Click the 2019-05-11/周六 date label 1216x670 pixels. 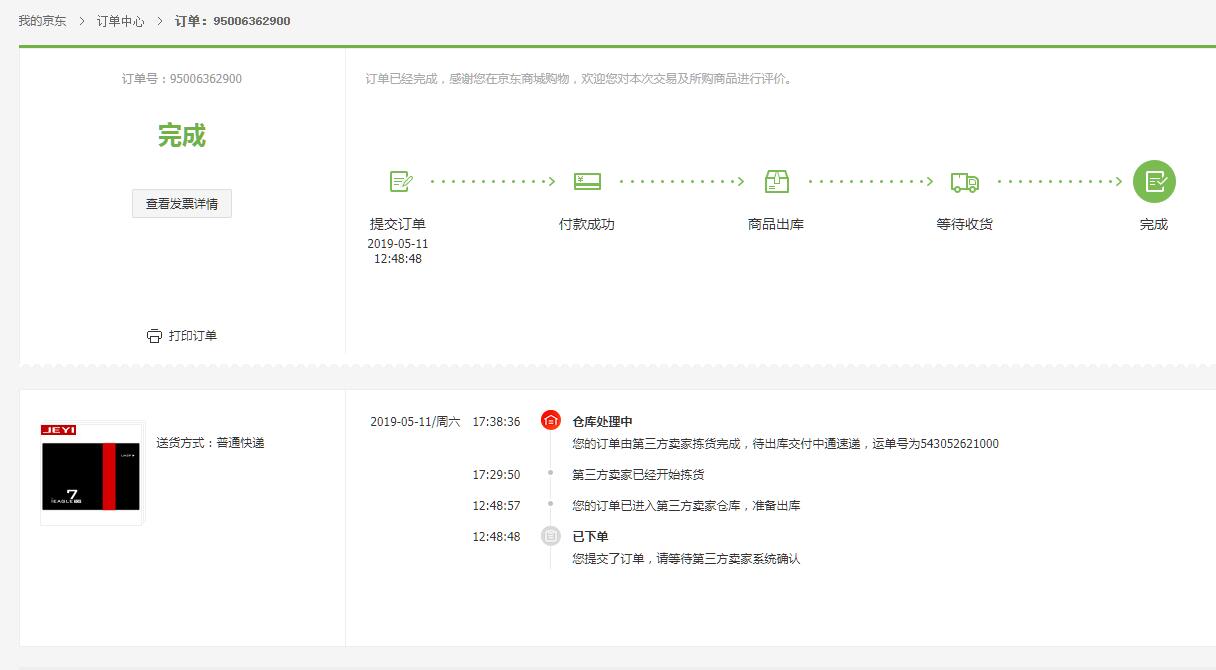[415, 422]
